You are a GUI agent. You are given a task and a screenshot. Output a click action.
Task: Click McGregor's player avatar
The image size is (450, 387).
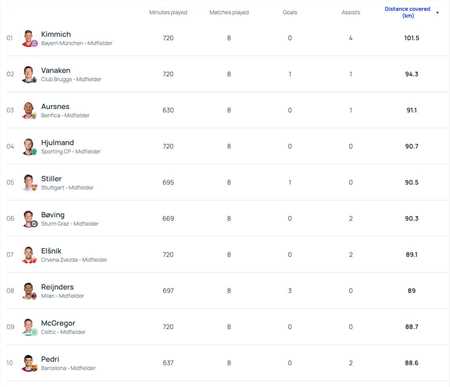29,327
